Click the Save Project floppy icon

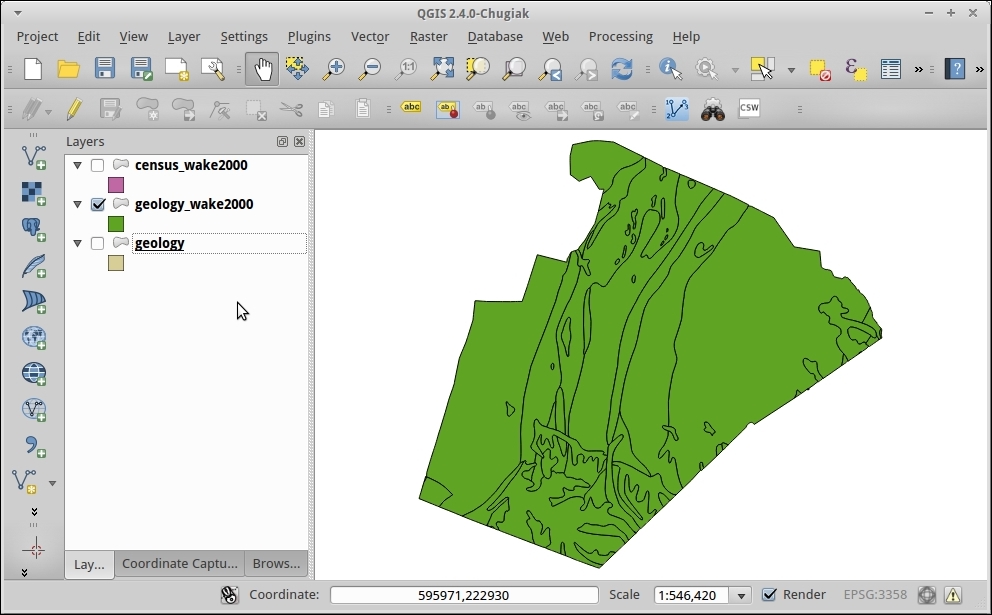tap(105, 69)
